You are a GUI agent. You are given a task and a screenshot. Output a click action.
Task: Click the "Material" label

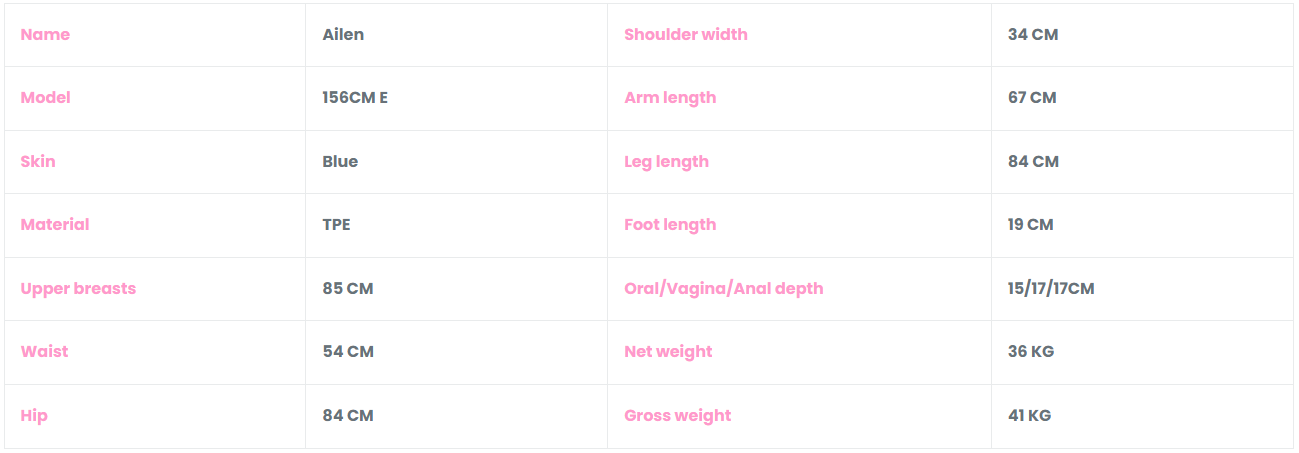(x=55, y=225)
